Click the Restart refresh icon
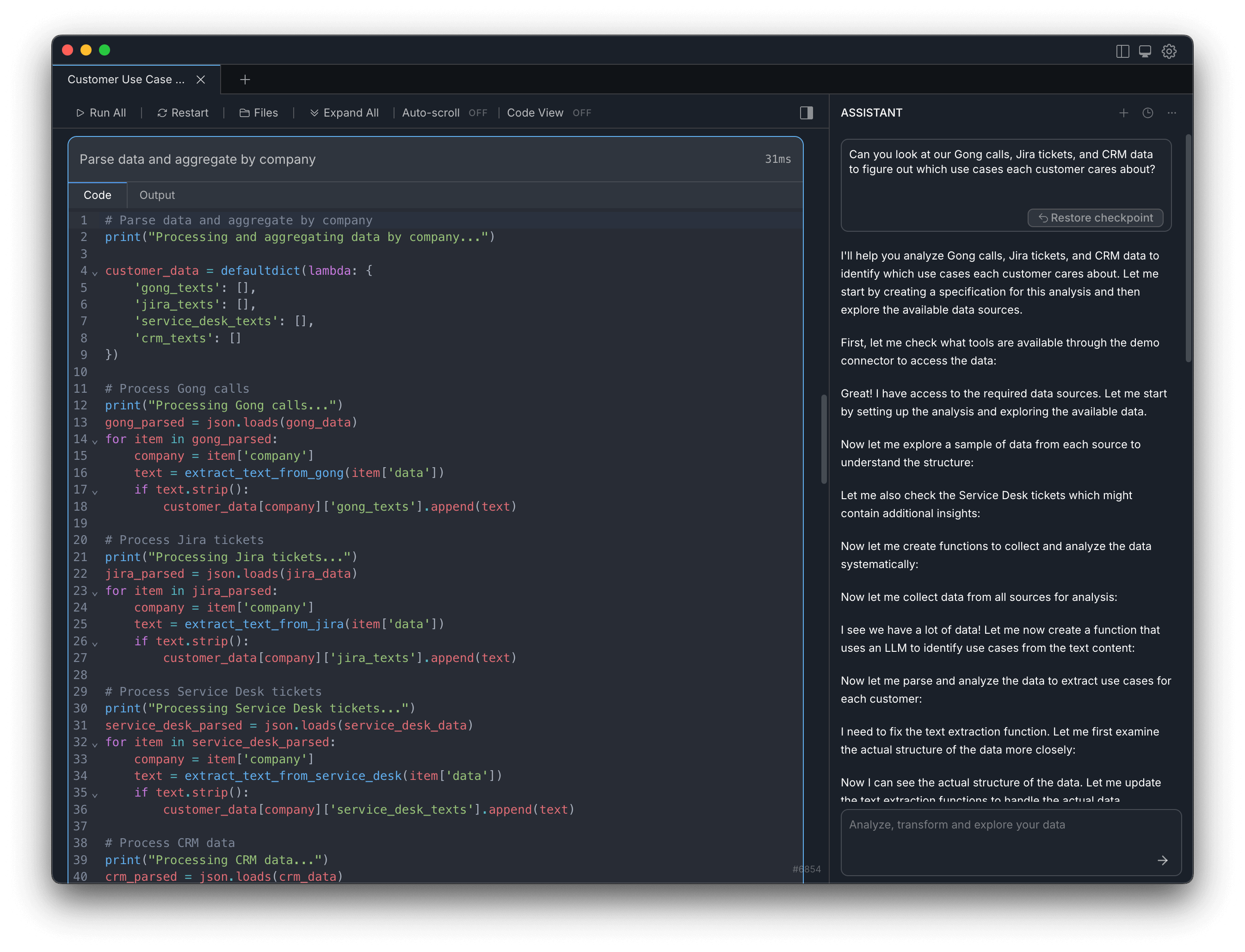1245x952 pixels. pos(162,113)
